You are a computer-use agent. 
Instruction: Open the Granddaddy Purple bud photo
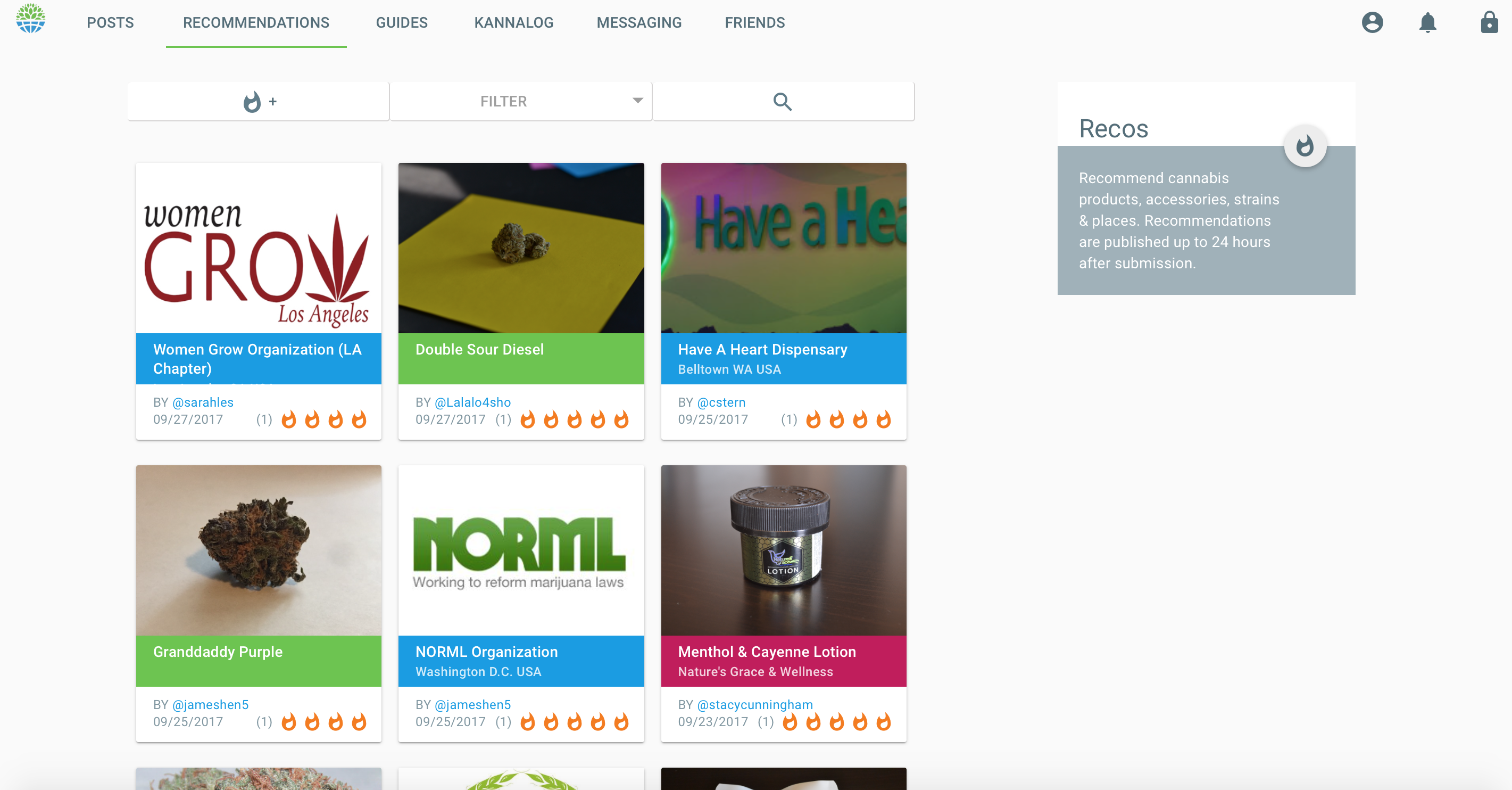(258, 550)
